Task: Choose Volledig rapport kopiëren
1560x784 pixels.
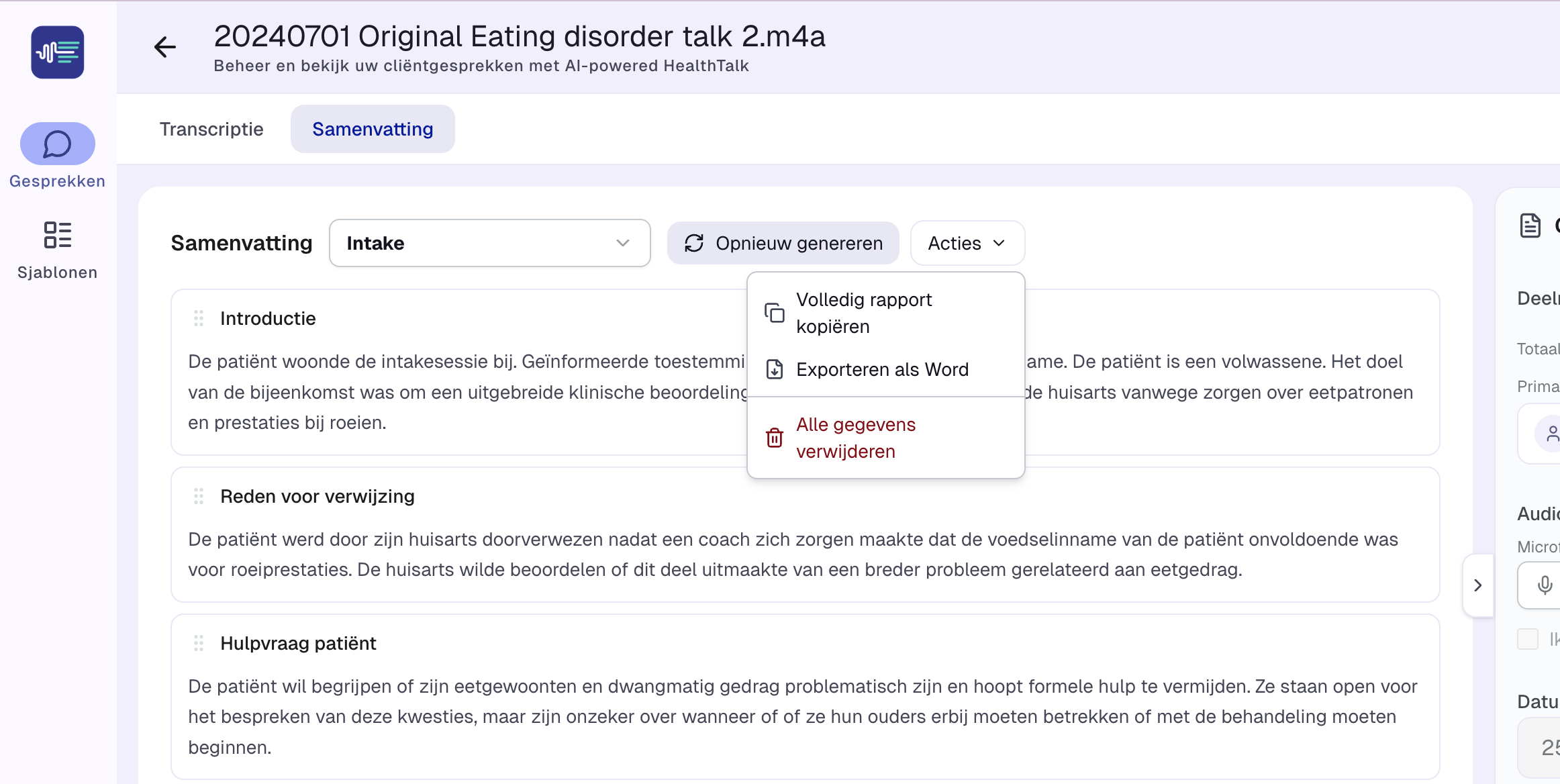Action: click(x=864, y=313)
